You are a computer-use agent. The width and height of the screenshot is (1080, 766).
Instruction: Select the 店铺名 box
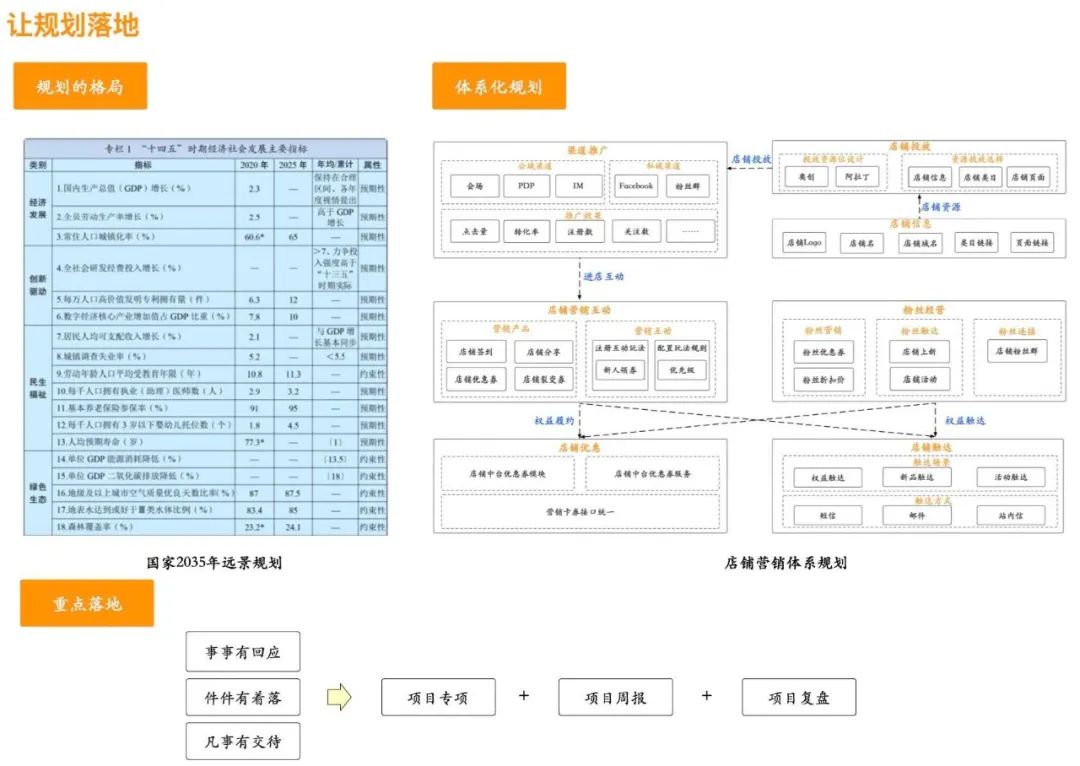[862, 242]
